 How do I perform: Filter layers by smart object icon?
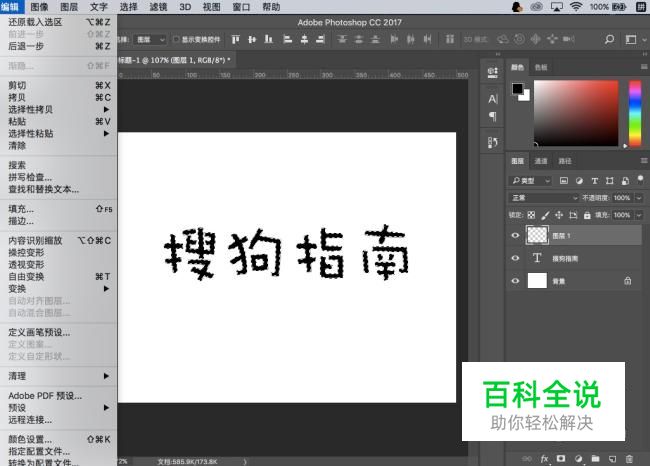(625, 181)
